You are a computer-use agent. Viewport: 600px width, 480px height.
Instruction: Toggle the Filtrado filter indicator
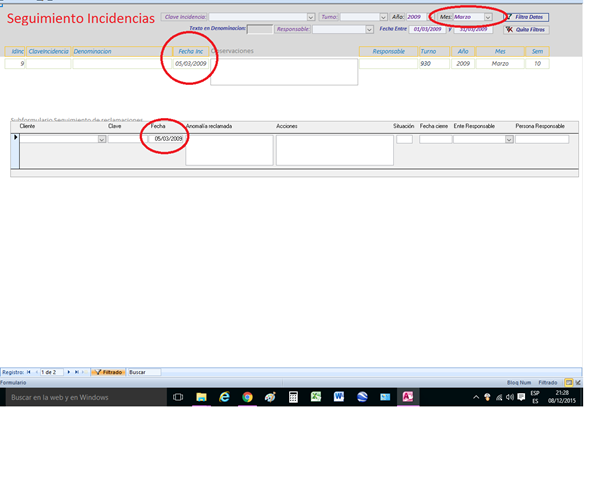pyautogui.click(x=109, y=372)
